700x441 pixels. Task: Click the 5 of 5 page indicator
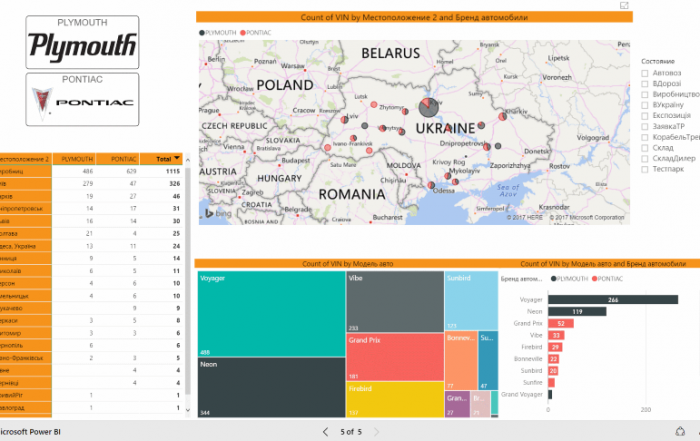[x=351, y=432]
